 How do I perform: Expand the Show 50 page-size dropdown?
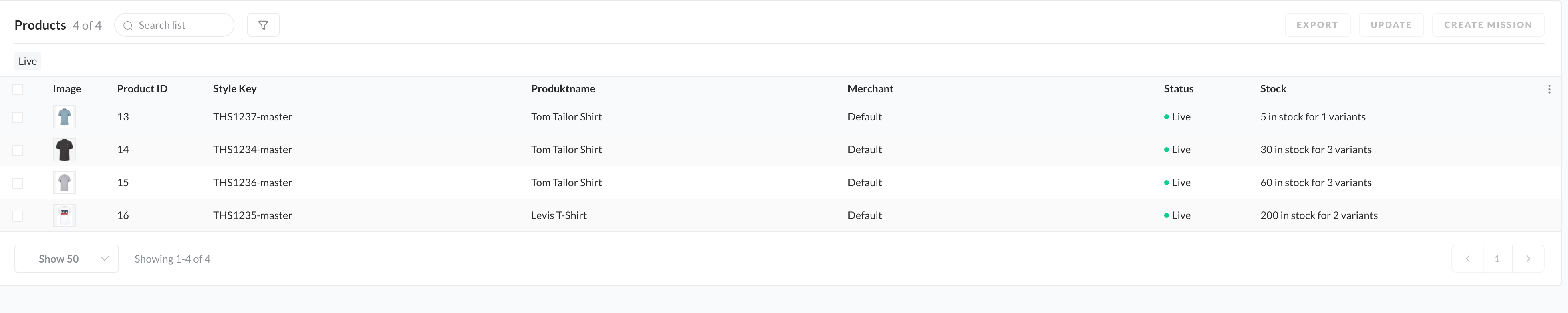(67, 259)
